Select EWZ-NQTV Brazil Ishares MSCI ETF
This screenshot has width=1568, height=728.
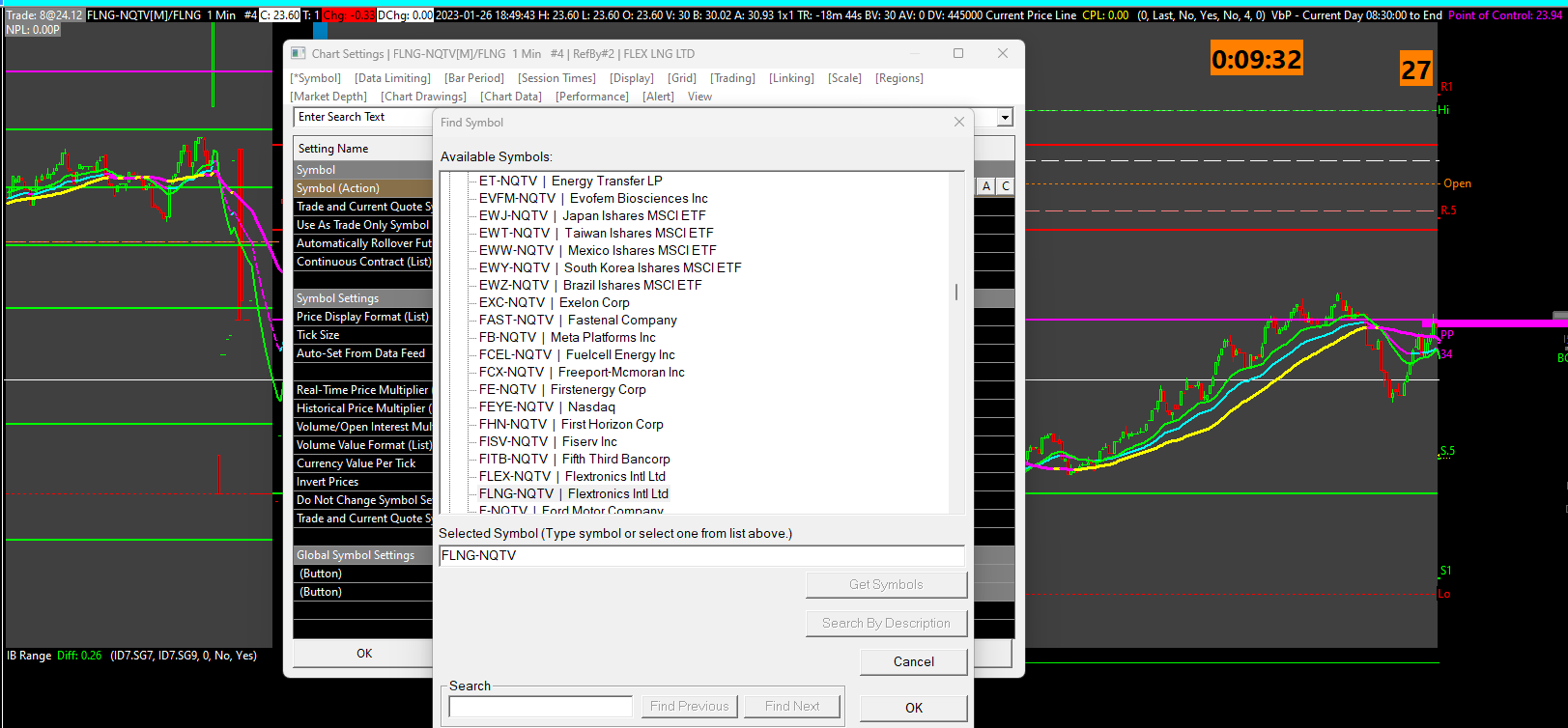click(x=590, y=285)
